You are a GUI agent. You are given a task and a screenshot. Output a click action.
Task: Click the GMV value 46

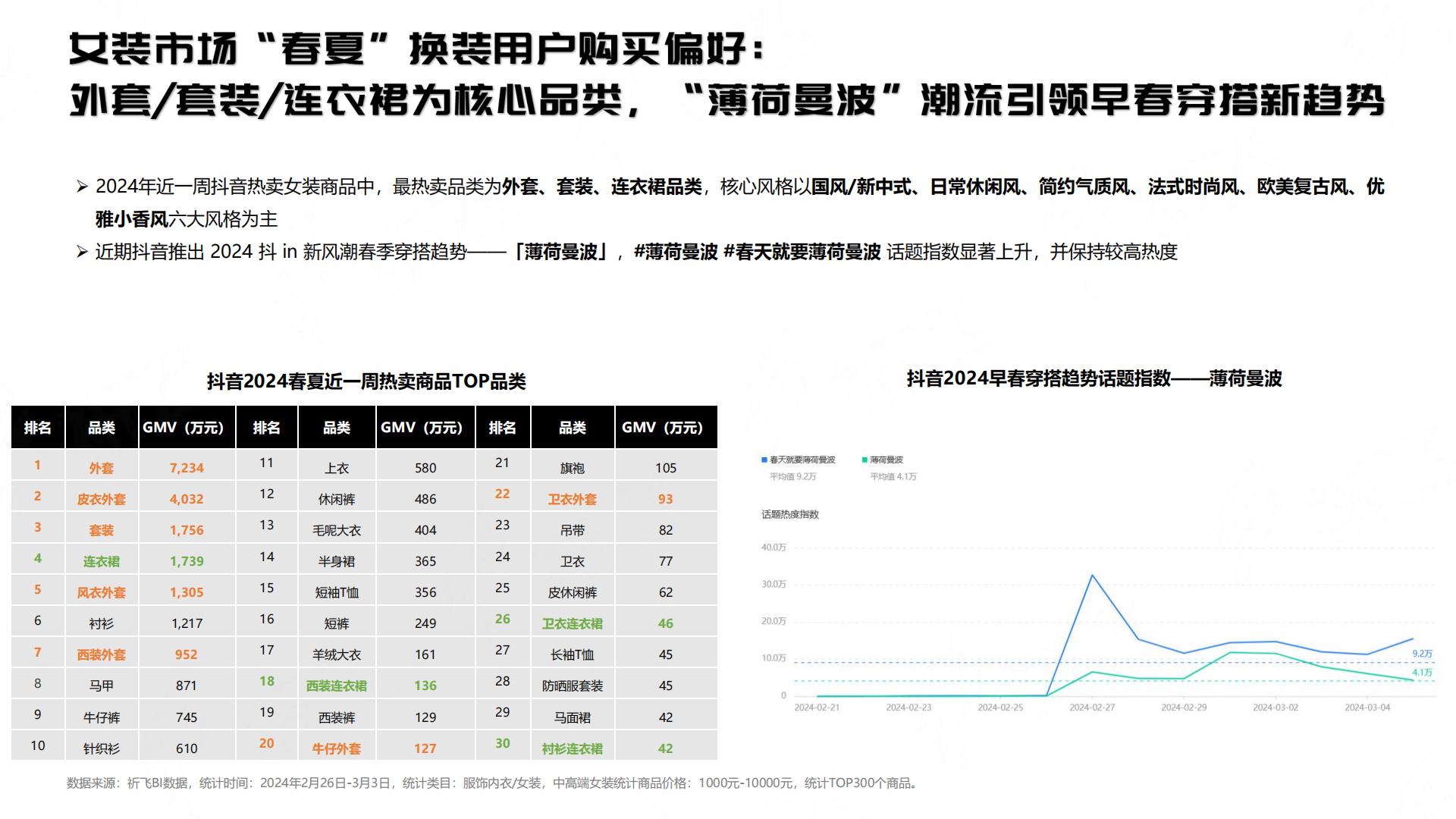(x=666, y=623)
